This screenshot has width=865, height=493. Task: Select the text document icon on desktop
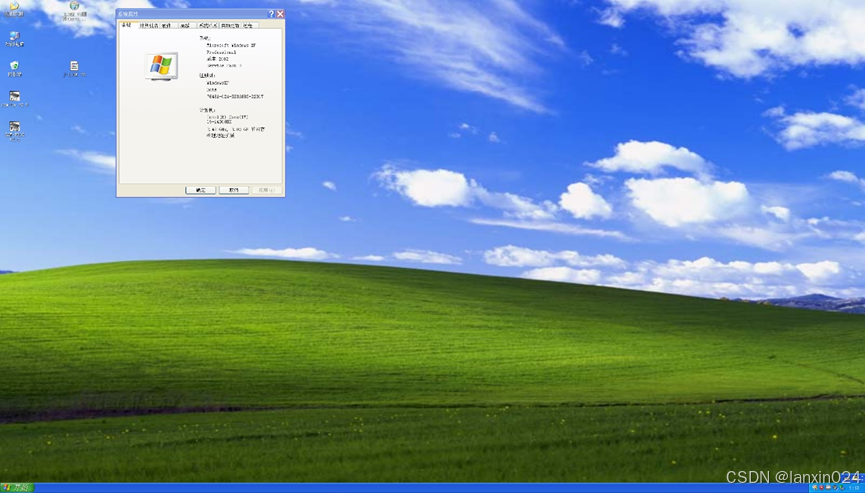tap(74, 68)
